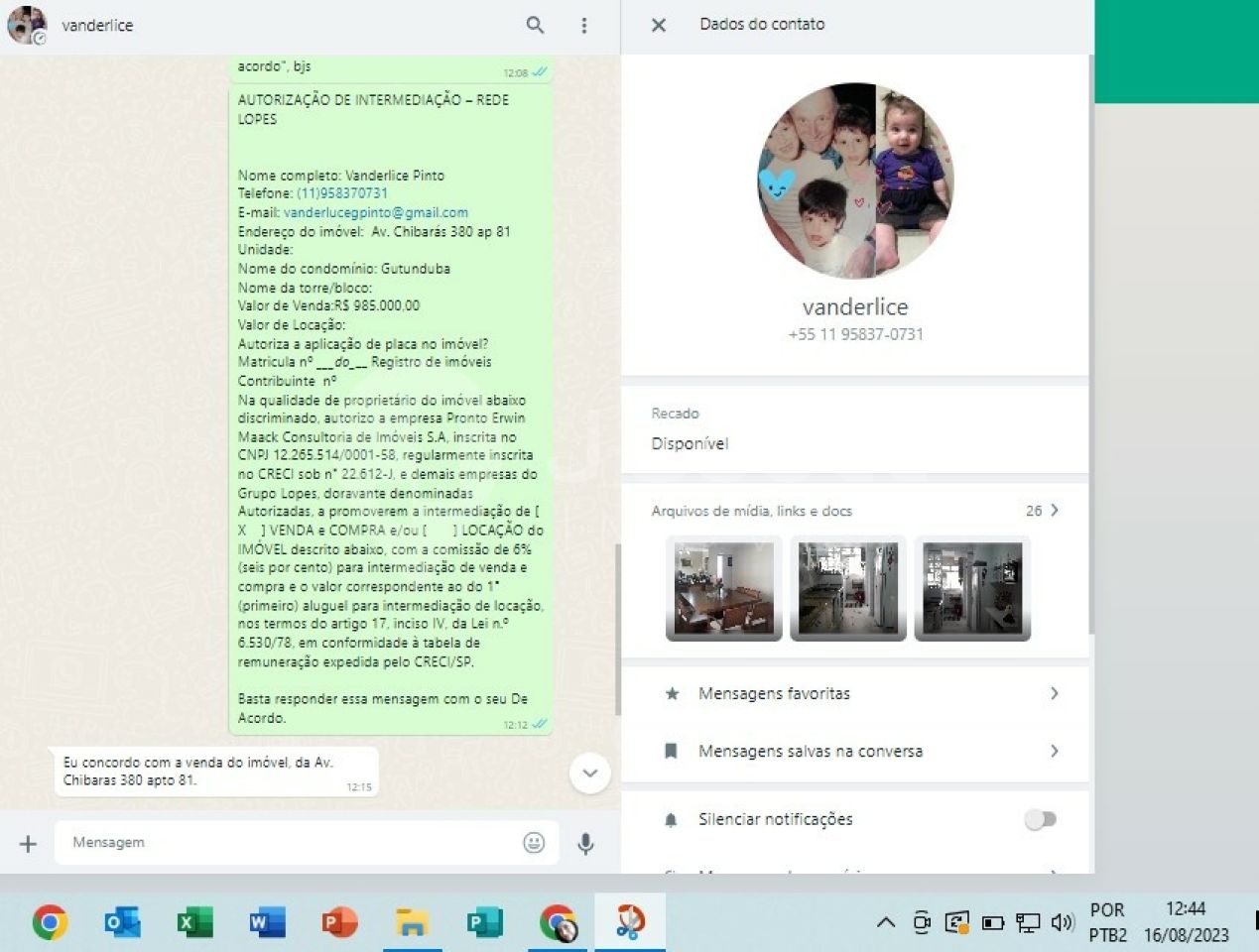Open File Explorer from the taskbar

click(412, 922)
